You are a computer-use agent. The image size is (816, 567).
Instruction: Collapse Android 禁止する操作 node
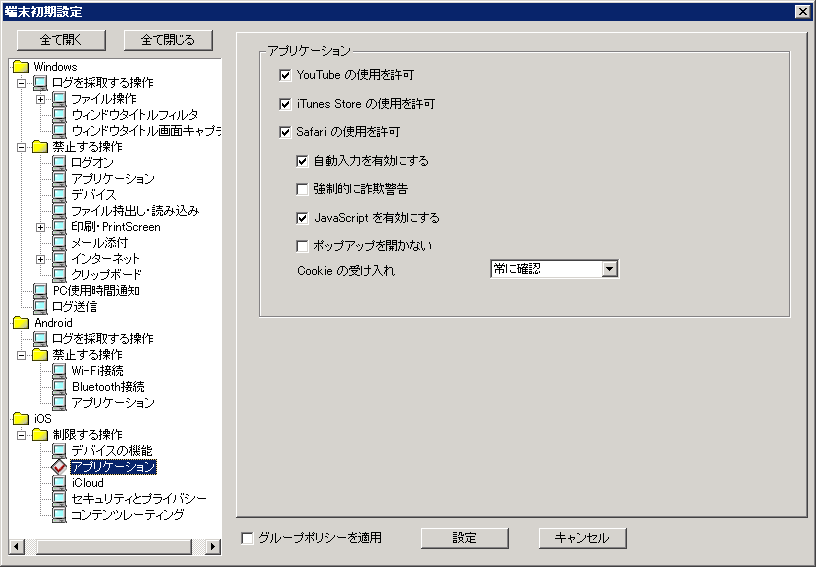point(21,355)
